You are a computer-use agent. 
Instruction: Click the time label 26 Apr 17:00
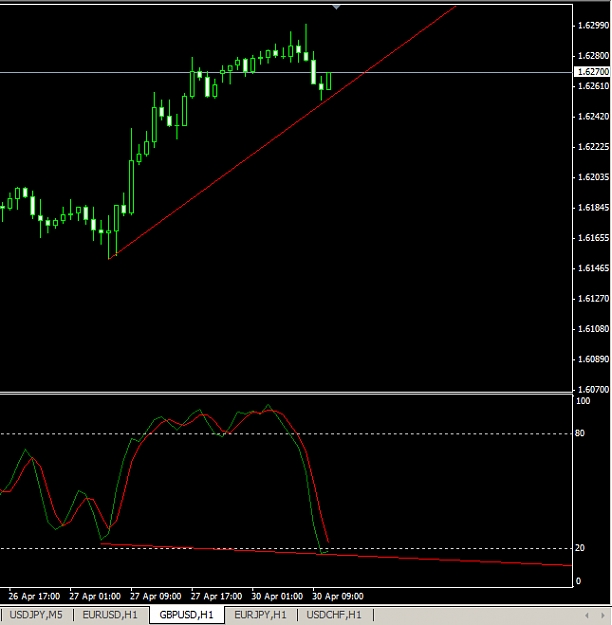point(34,596)
